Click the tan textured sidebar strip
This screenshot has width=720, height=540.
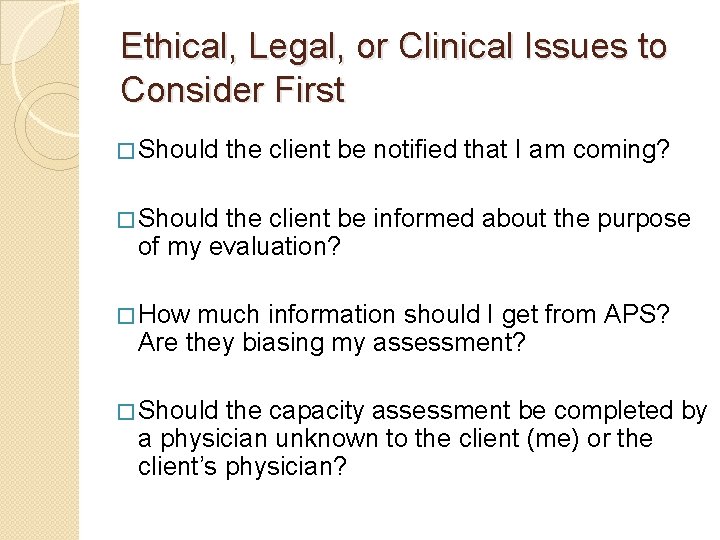click(39, 270)
